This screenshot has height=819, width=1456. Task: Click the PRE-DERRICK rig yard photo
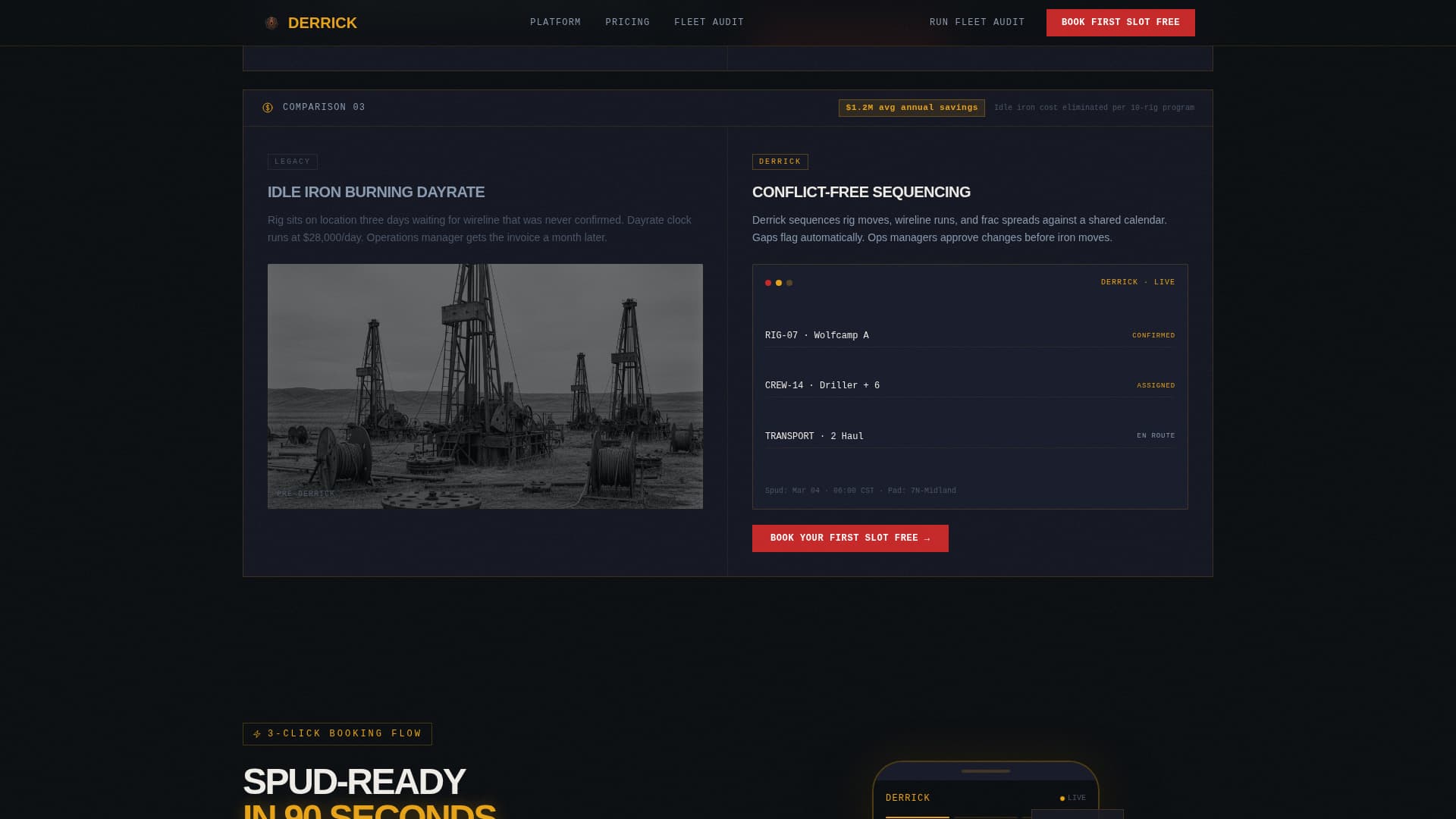pyautogui.click(x=485, y=386)
